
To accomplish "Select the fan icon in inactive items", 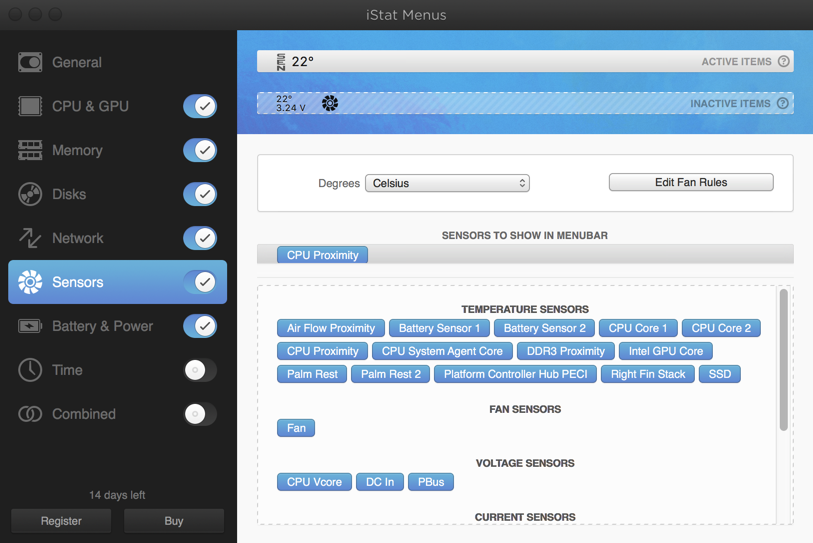I will [x=330, y=103].
